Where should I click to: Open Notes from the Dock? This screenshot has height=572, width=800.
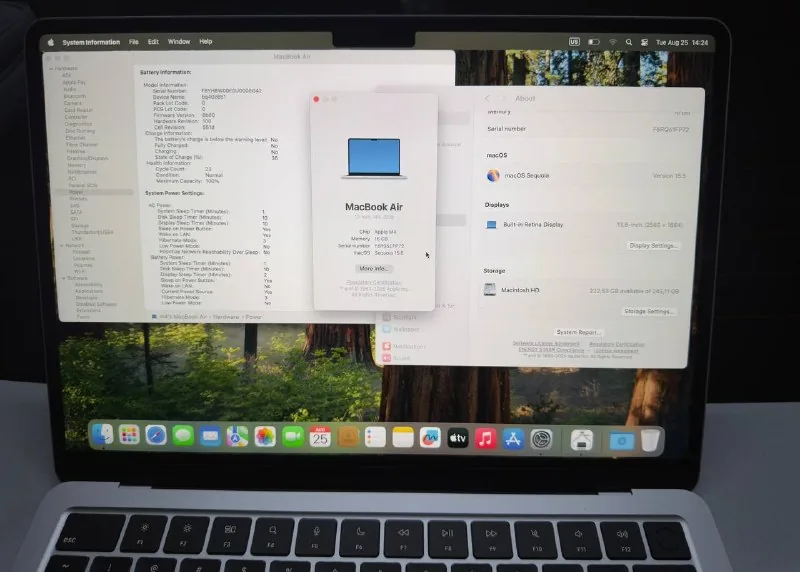tap(403, 438)
